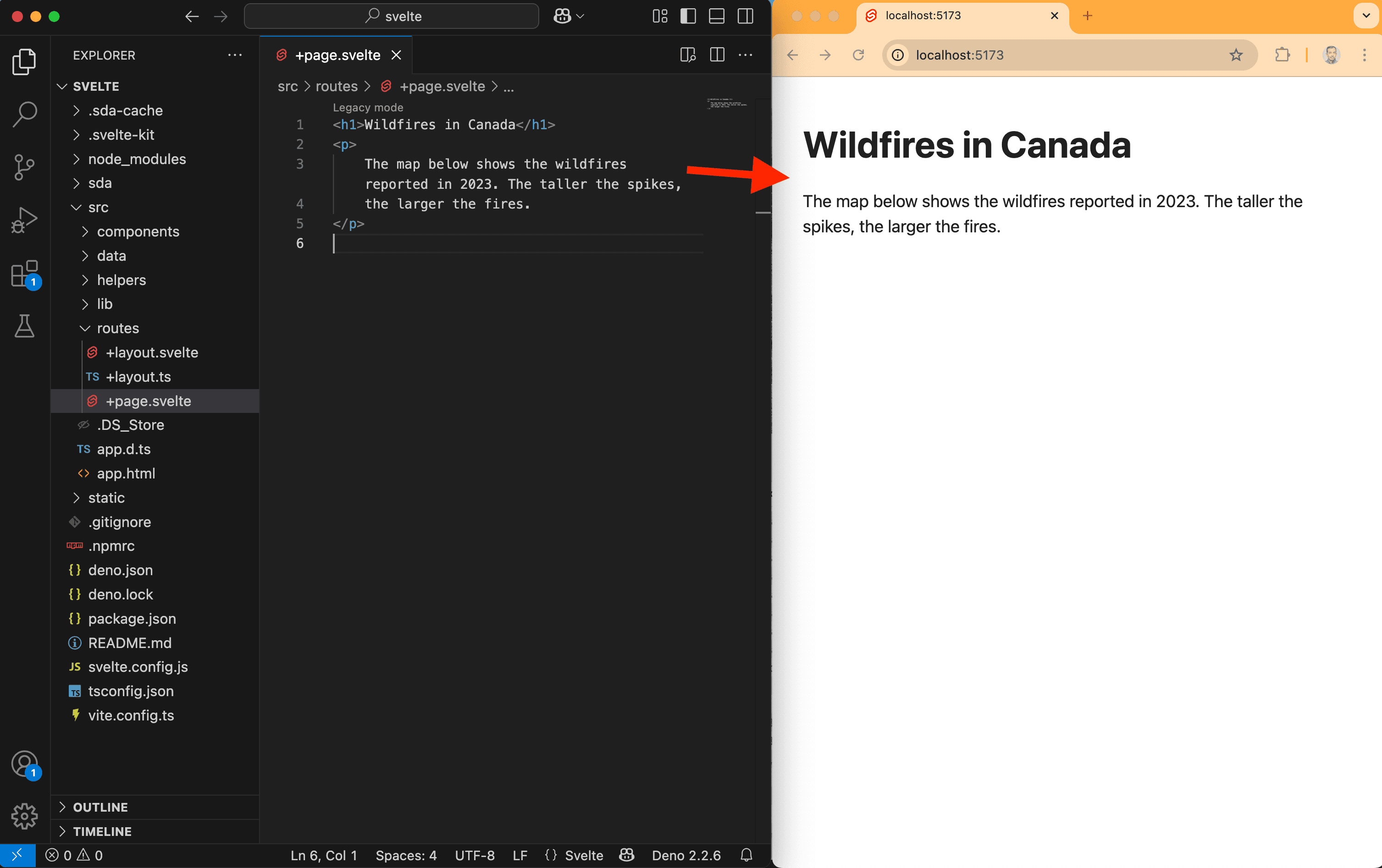The width and height of the screenshot is (1382, 868).
Task: Expand the node_modules folder
Action: click(137, 159)
